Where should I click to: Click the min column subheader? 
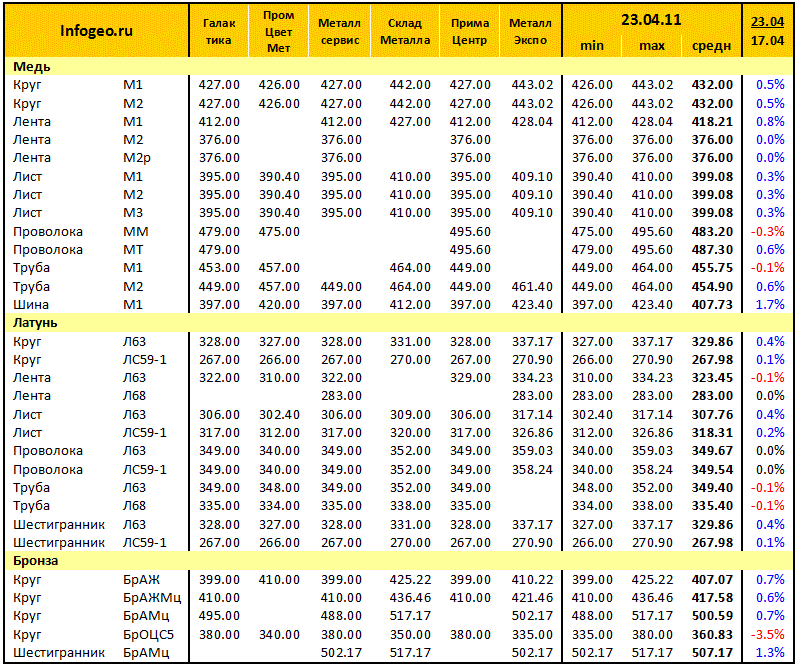pos(592,46)
